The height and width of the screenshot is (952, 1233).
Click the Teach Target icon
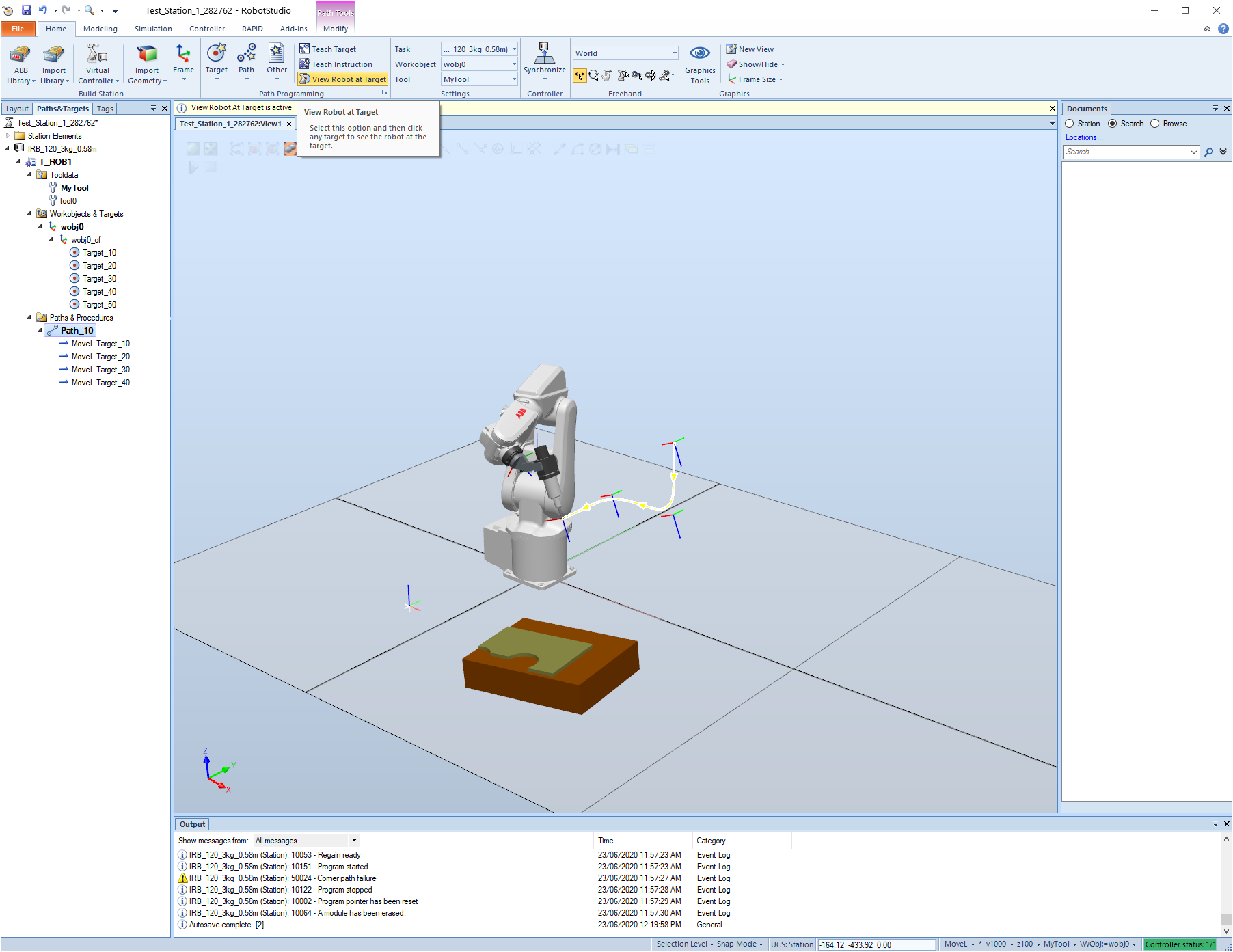[305, 49]
